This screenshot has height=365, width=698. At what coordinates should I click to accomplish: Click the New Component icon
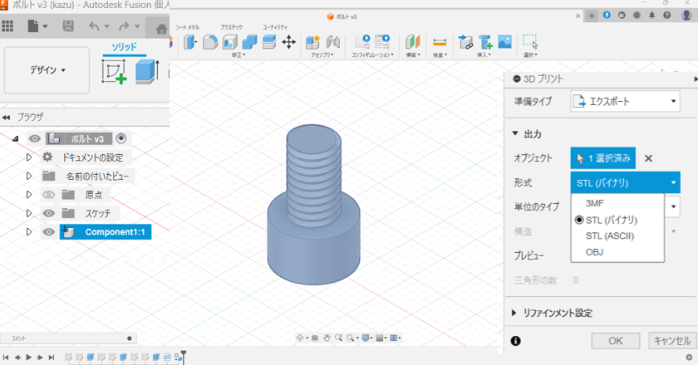(x=313, y=42)
